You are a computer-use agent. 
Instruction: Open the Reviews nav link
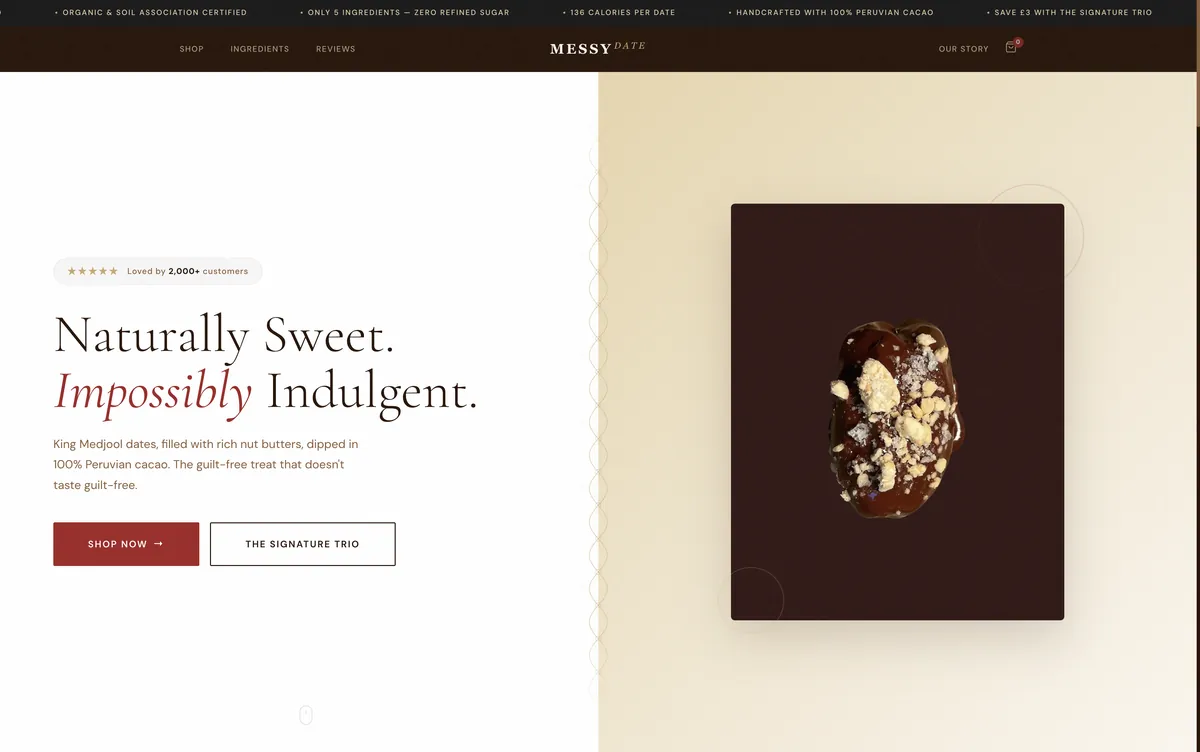[x=336, y=49]
